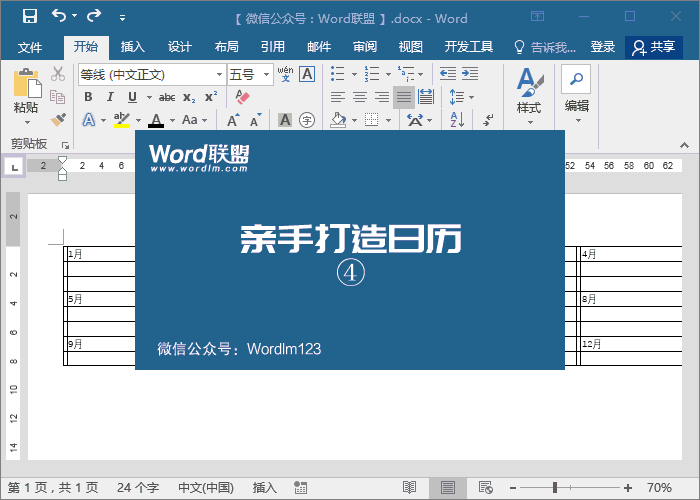Toggle Underline formatting
Image resolution: width=700 pixels, height=500 pixels.
[x=132, y=97]
